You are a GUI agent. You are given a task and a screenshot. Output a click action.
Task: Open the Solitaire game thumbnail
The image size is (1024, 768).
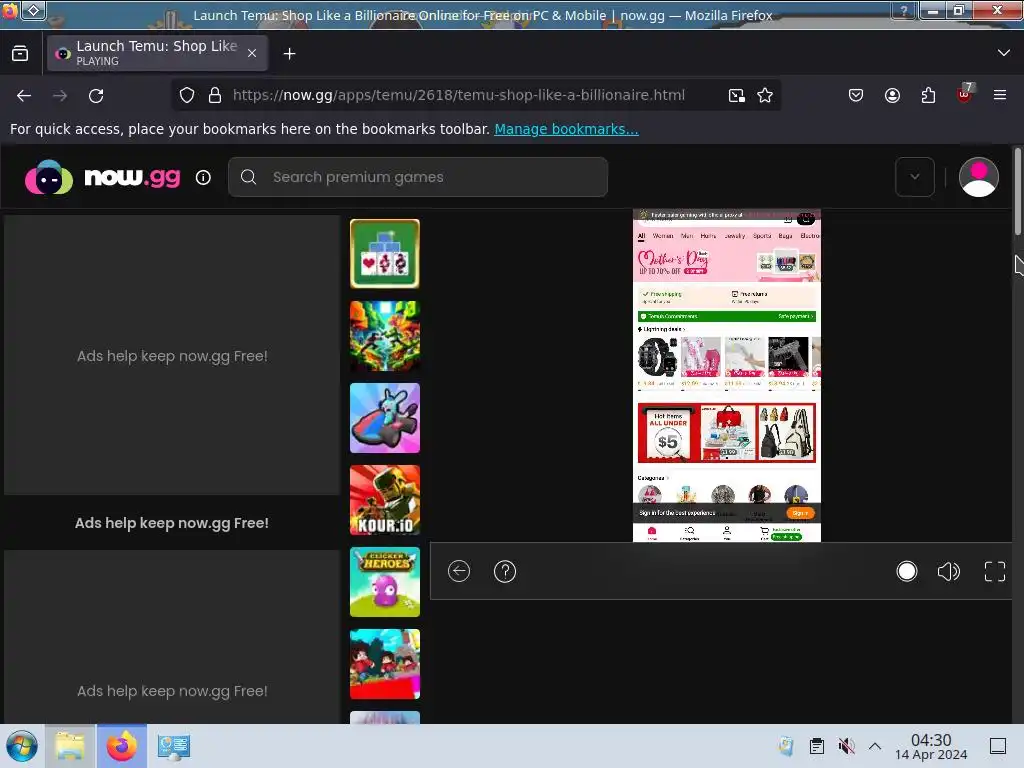[x=385, y=254]
